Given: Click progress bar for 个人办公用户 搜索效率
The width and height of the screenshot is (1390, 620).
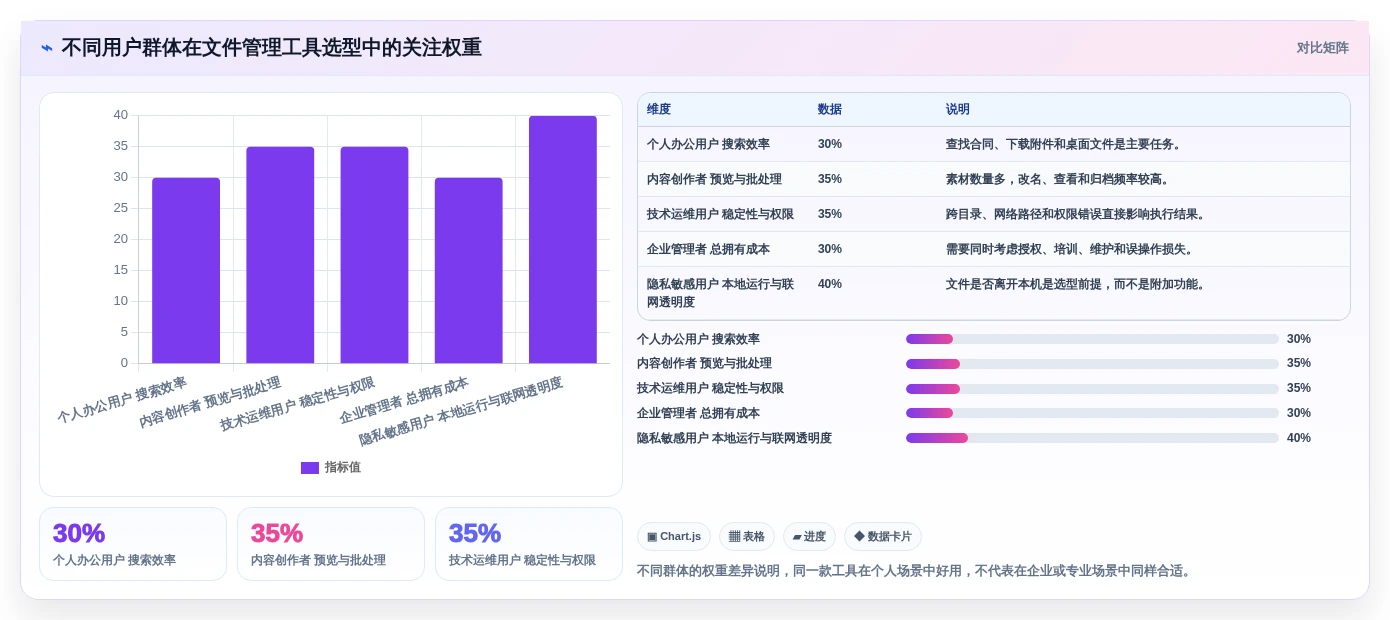Looking at the screenshot, I should coord(1092,339).
